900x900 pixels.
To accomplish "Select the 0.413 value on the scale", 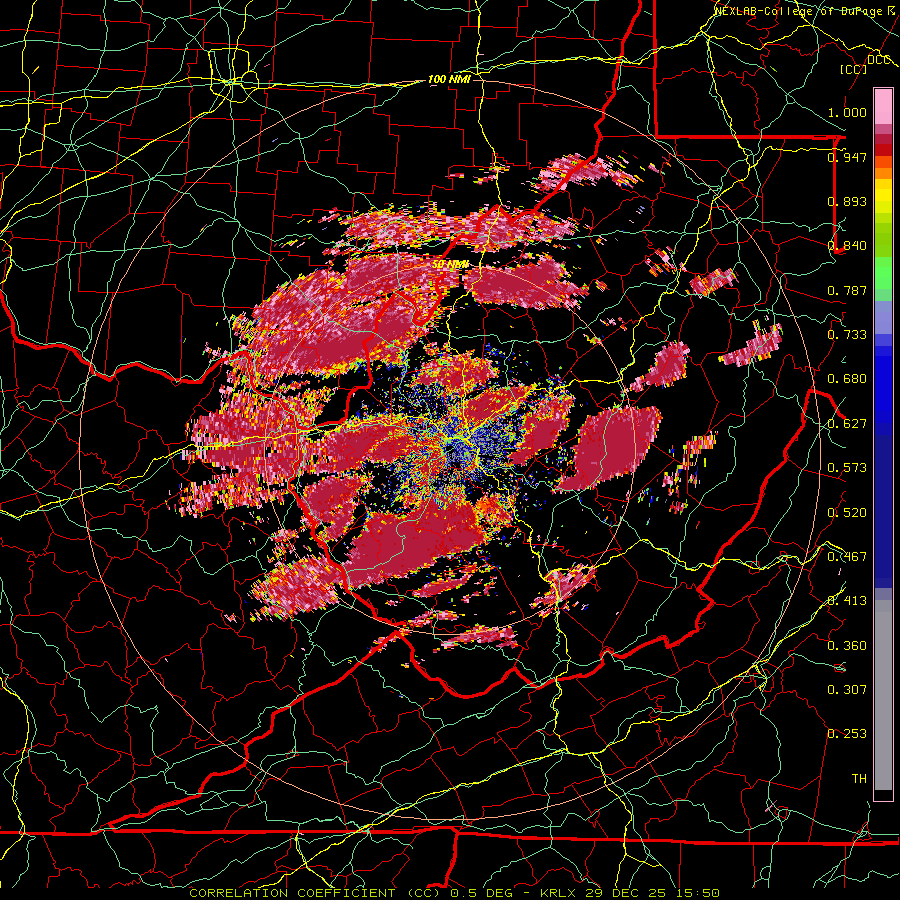I will click(x=847, y=601).
